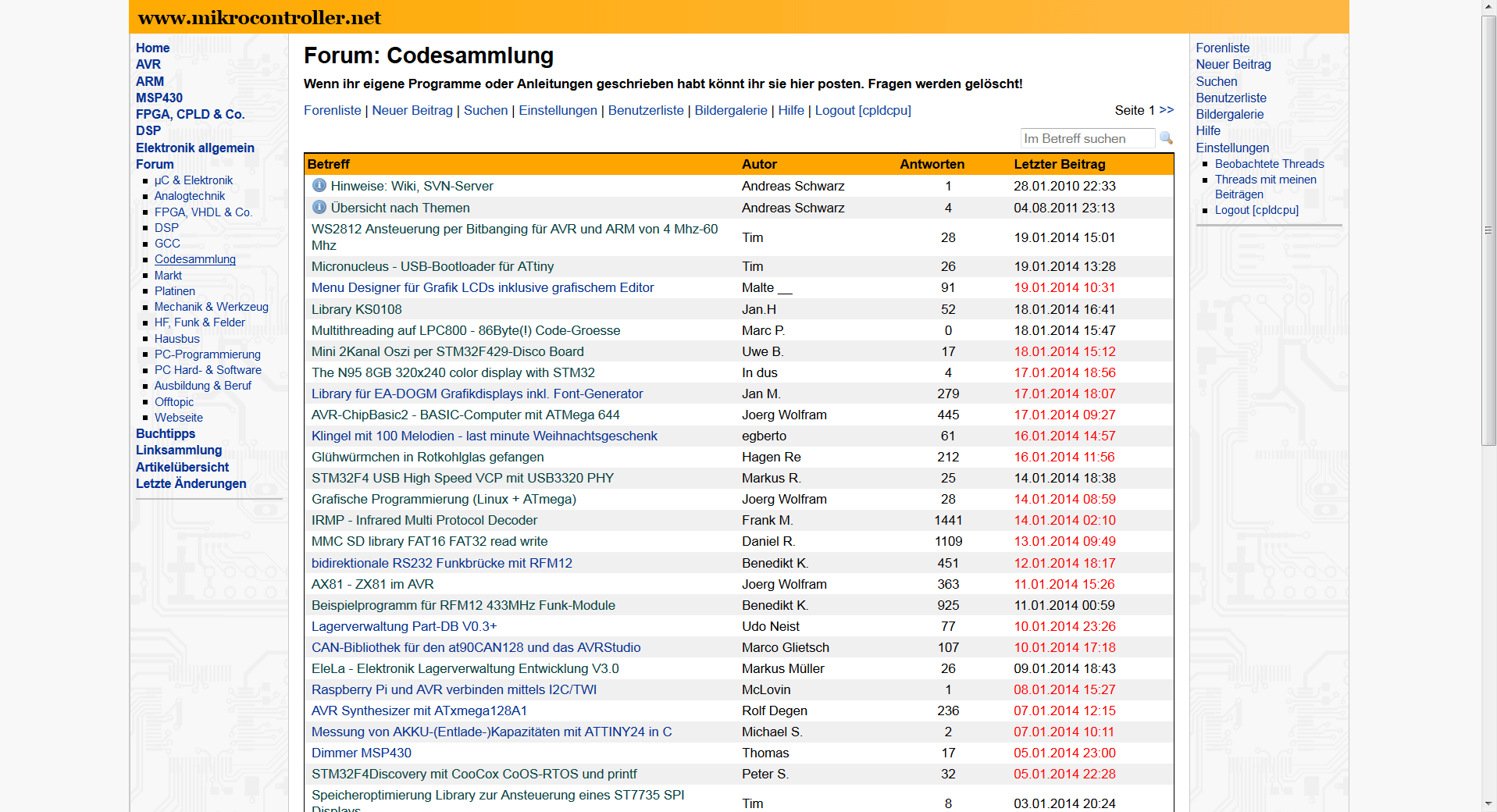Viewport: 1497px width, 812px height.
Task: Focus the 'Im Betreff suchen' search field
Action: (1087, 138)
